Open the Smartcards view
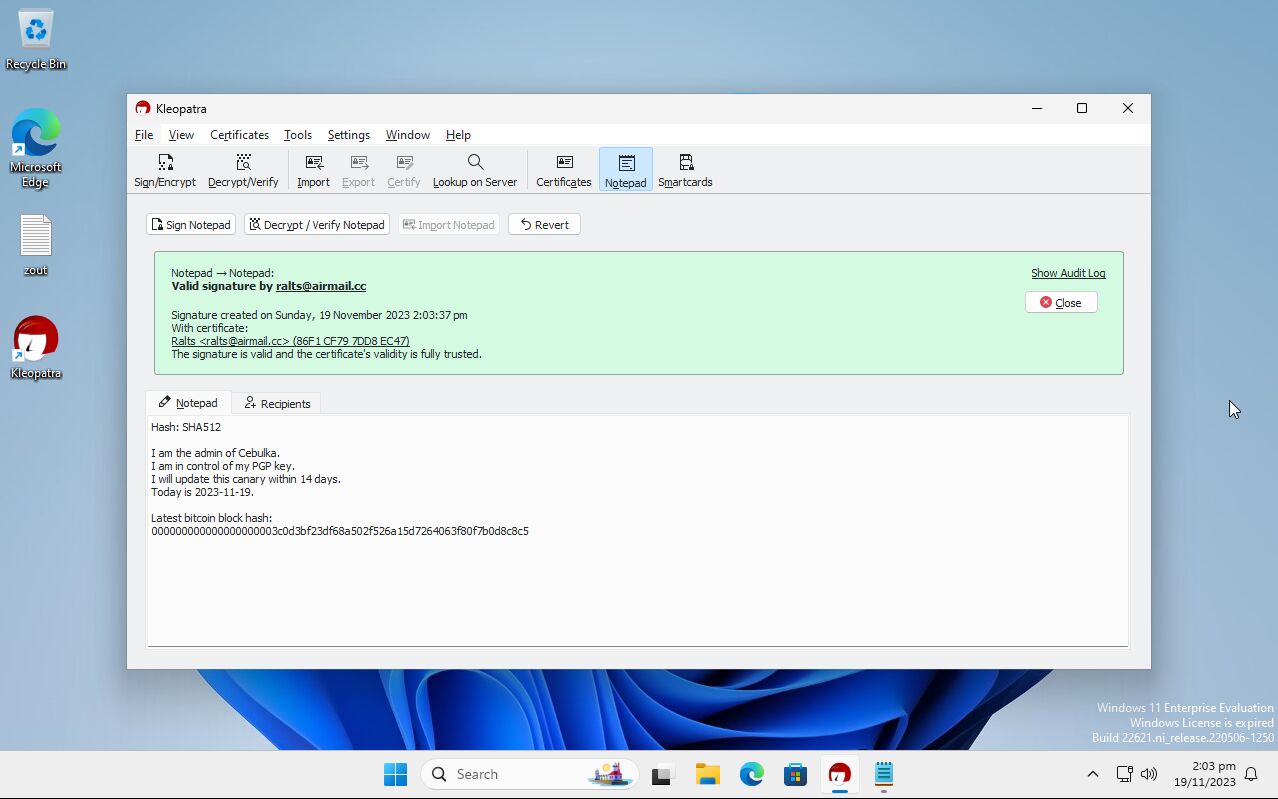The width and height of the screenshot is (1278, 799). click(x=685, y=169)
